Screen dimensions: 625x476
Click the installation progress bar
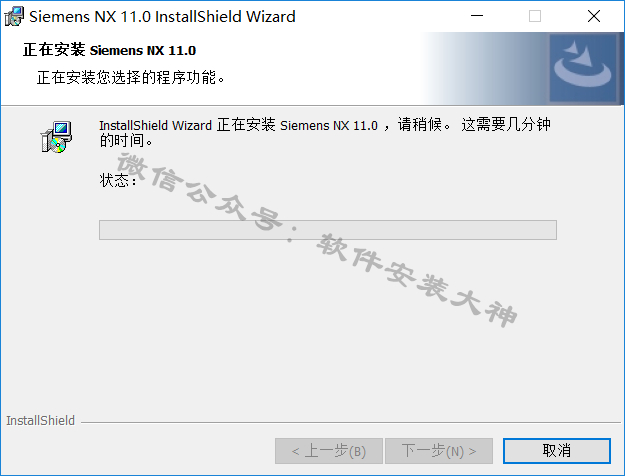pos(328,230)
